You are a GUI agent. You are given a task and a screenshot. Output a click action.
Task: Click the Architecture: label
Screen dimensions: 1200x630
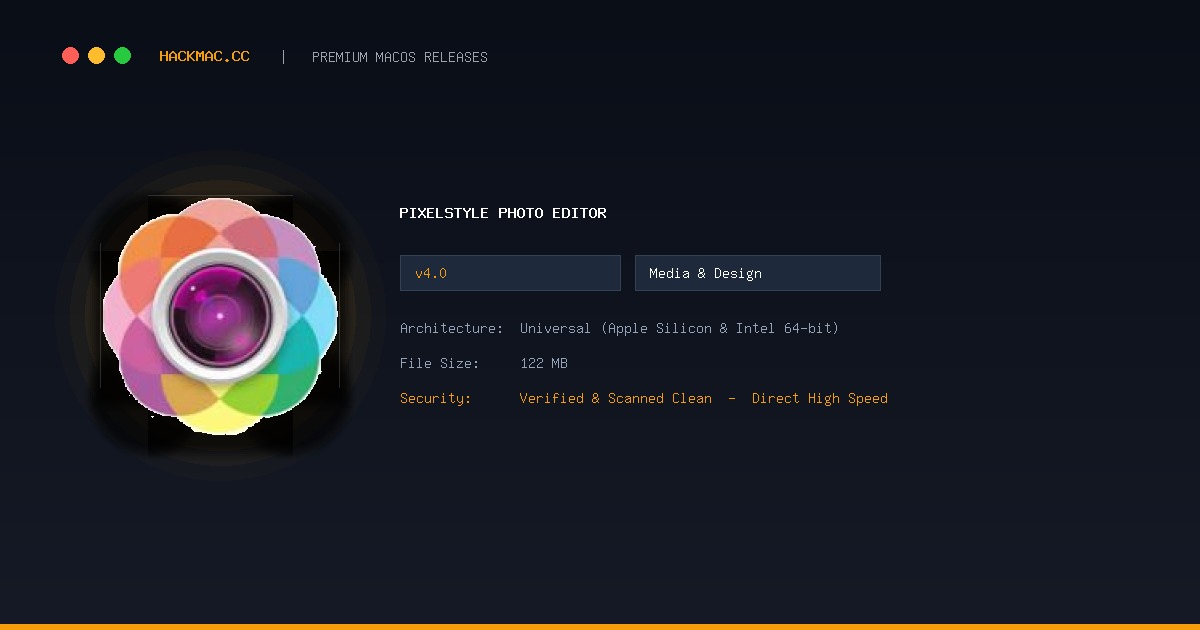[452, 328]
